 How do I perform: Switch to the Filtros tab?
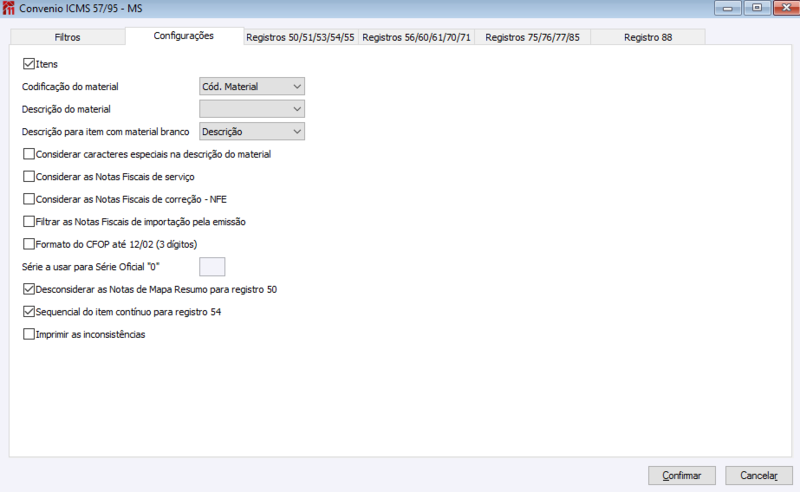[67, 37]
